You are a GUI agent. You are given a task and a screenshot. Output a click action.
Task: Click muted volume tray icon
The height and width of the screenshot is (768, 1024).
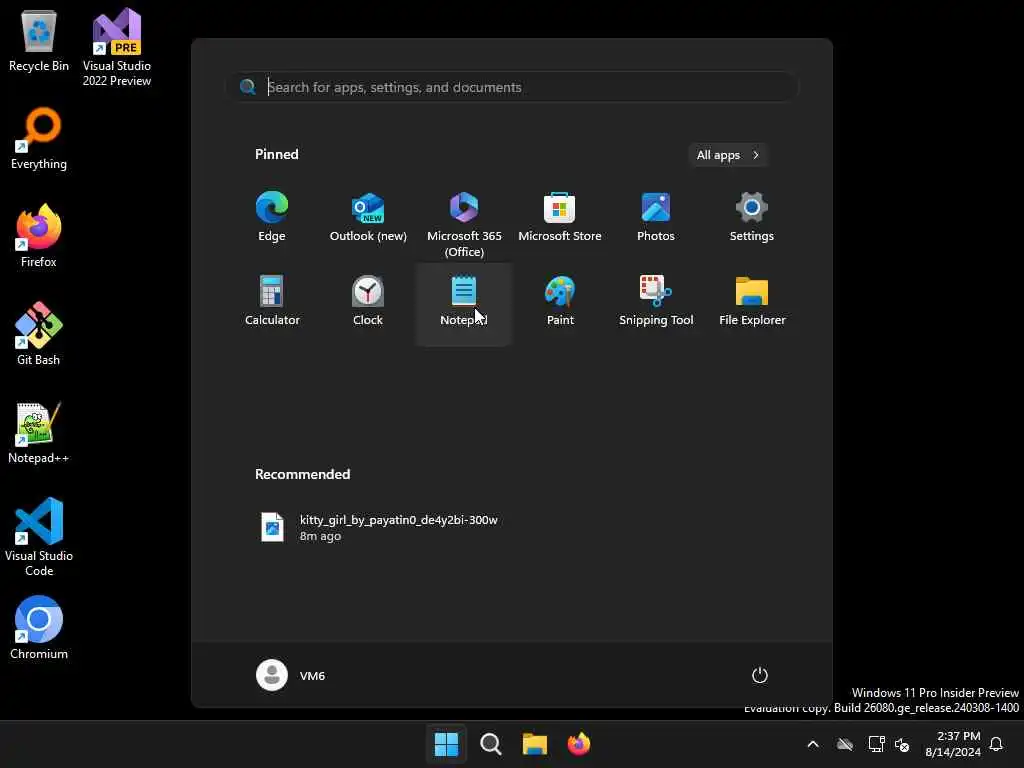coord(902,744)
